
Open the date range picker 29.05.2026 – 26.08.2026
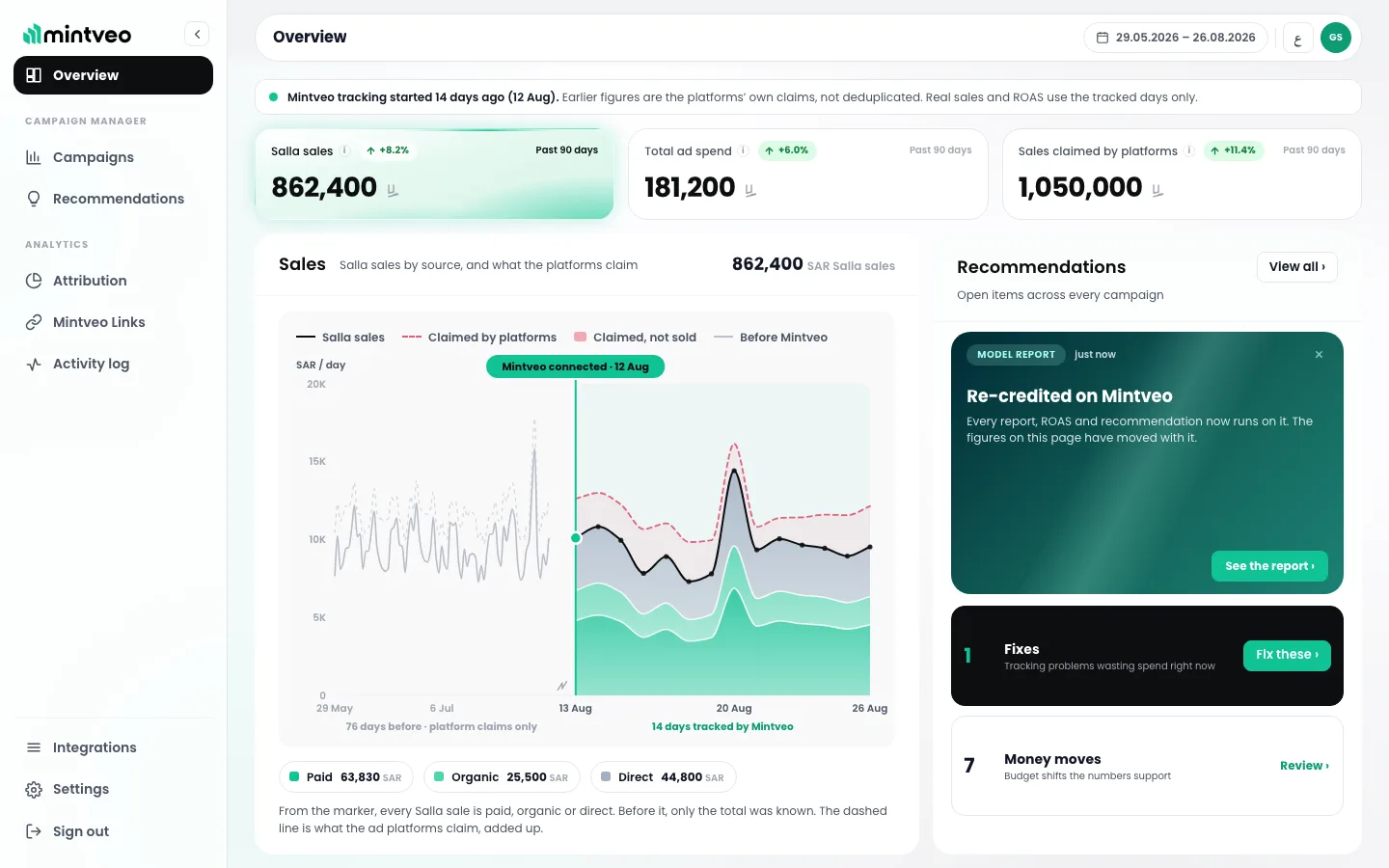(x=1176, y=38)
